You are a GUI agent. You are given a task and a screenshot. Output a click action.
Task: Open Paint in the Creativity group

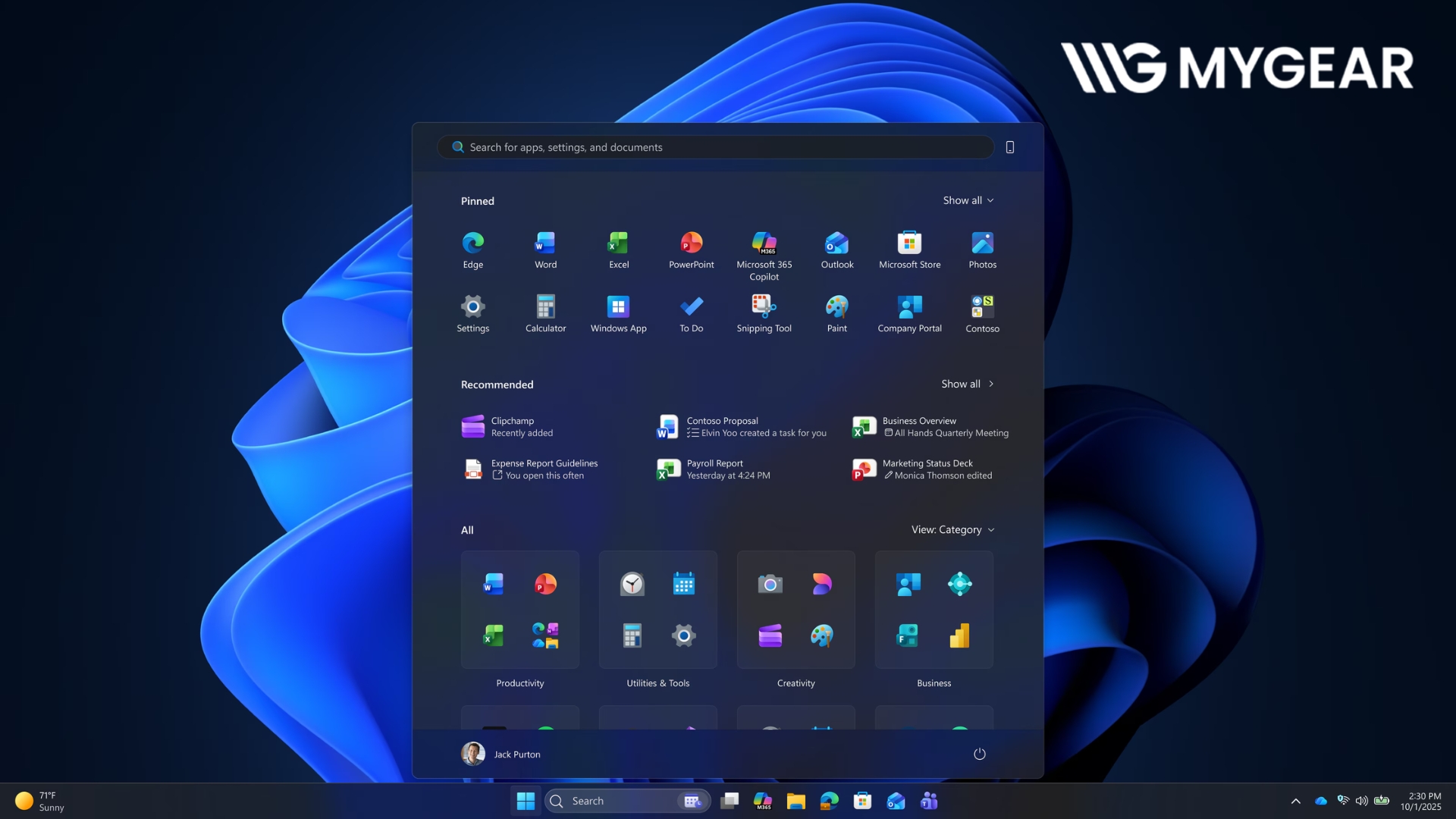tap(821, 635)
